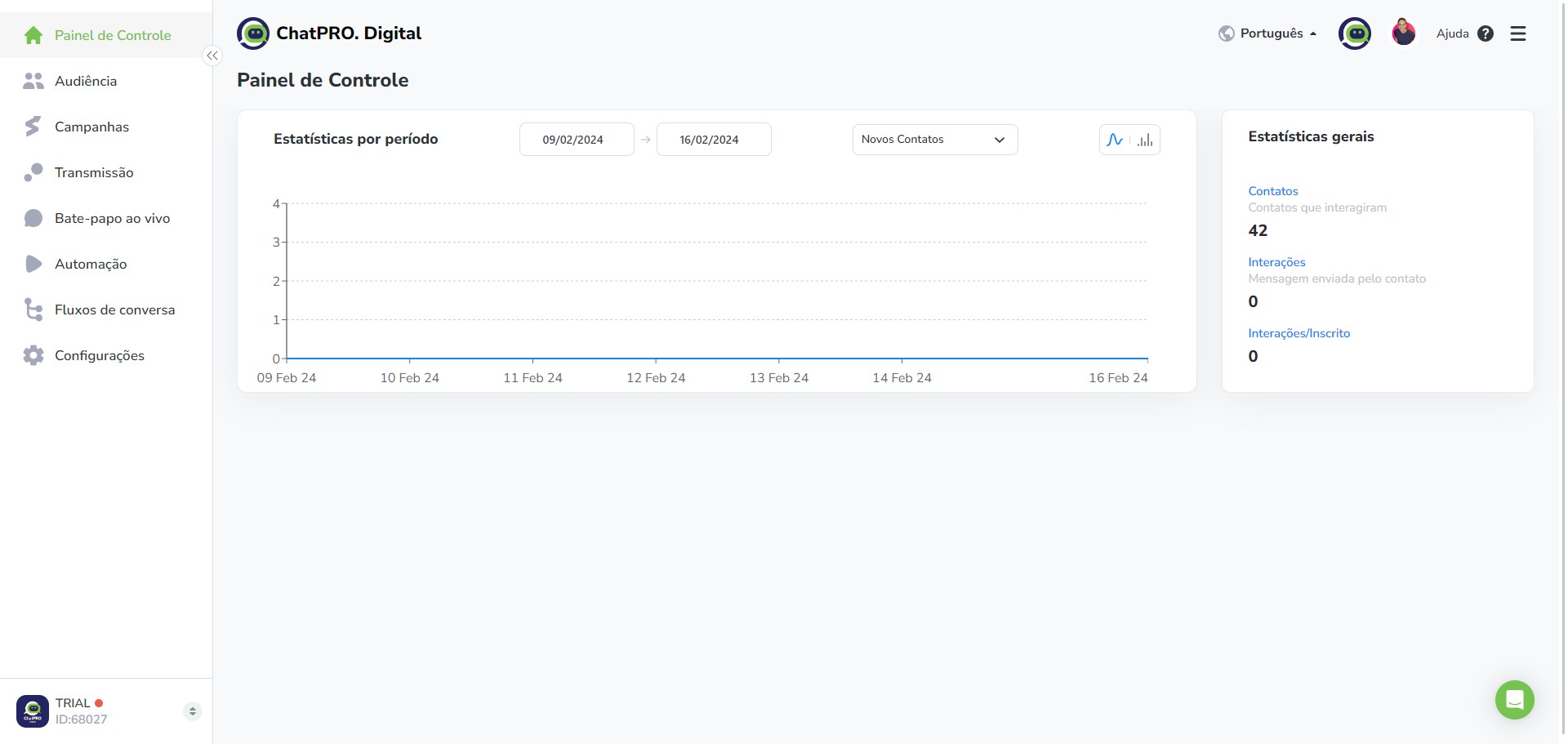The width and height of the screenshot is (1568, 744).
Task: Open Bate-papo ao vivo
Action: (x=106, y=218)
